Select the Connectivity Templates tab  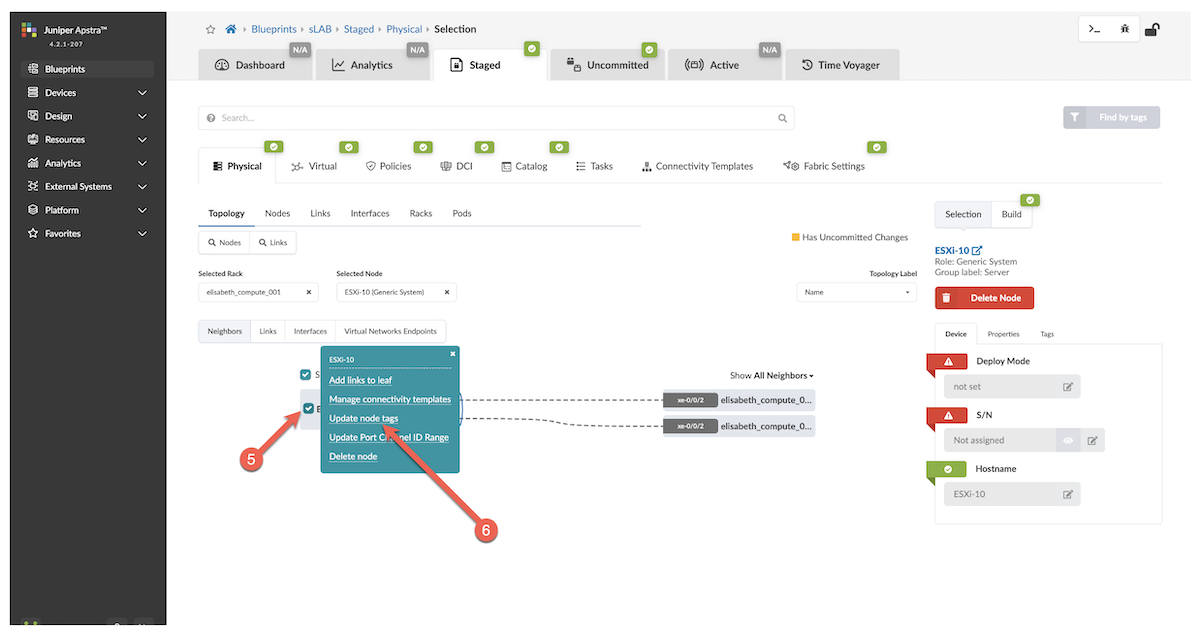697,166
